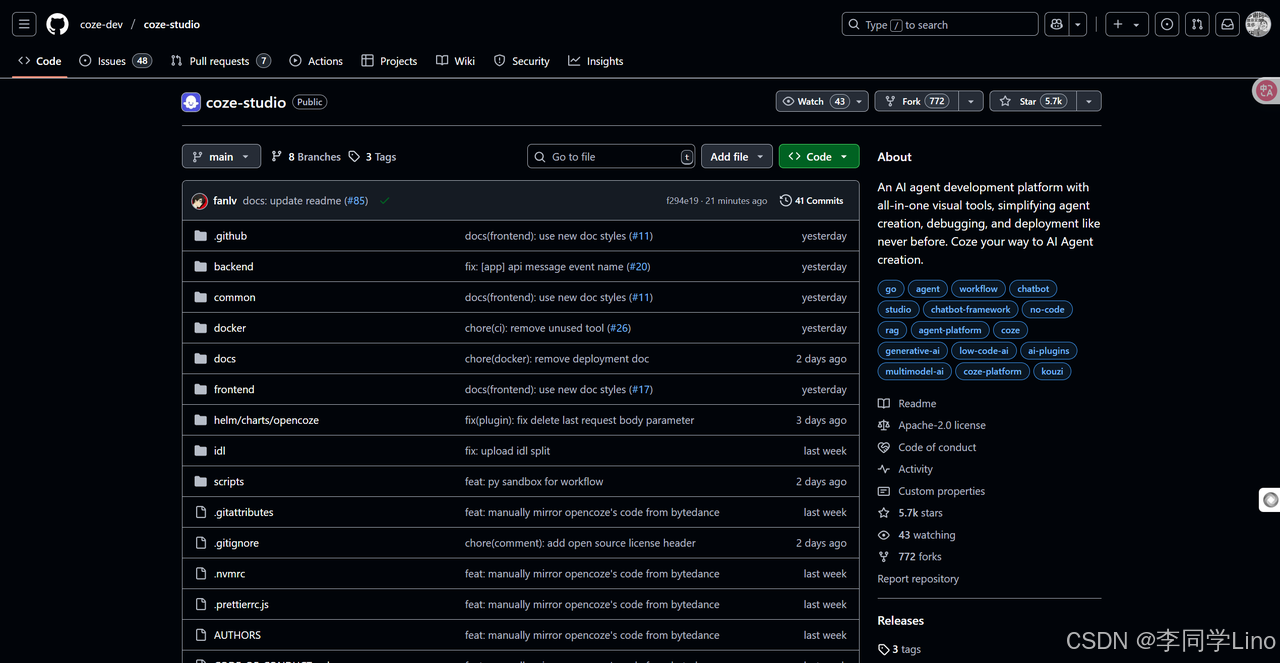Expand the Copilot dropdown arrow
The width and height of the screenshot is (1280, 663).
click(1078, 24)
